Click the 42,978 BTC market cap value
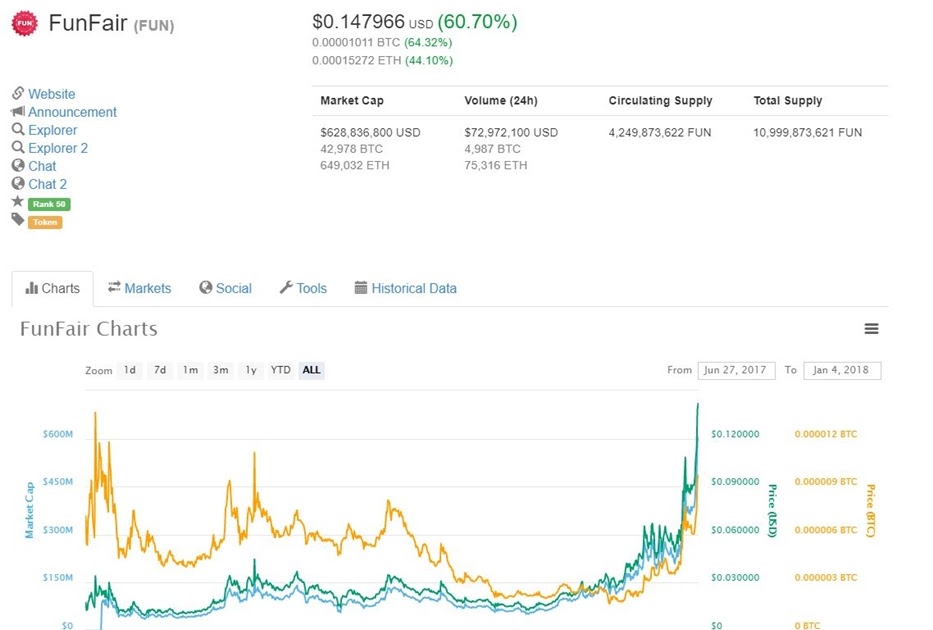 coord(351,149)
